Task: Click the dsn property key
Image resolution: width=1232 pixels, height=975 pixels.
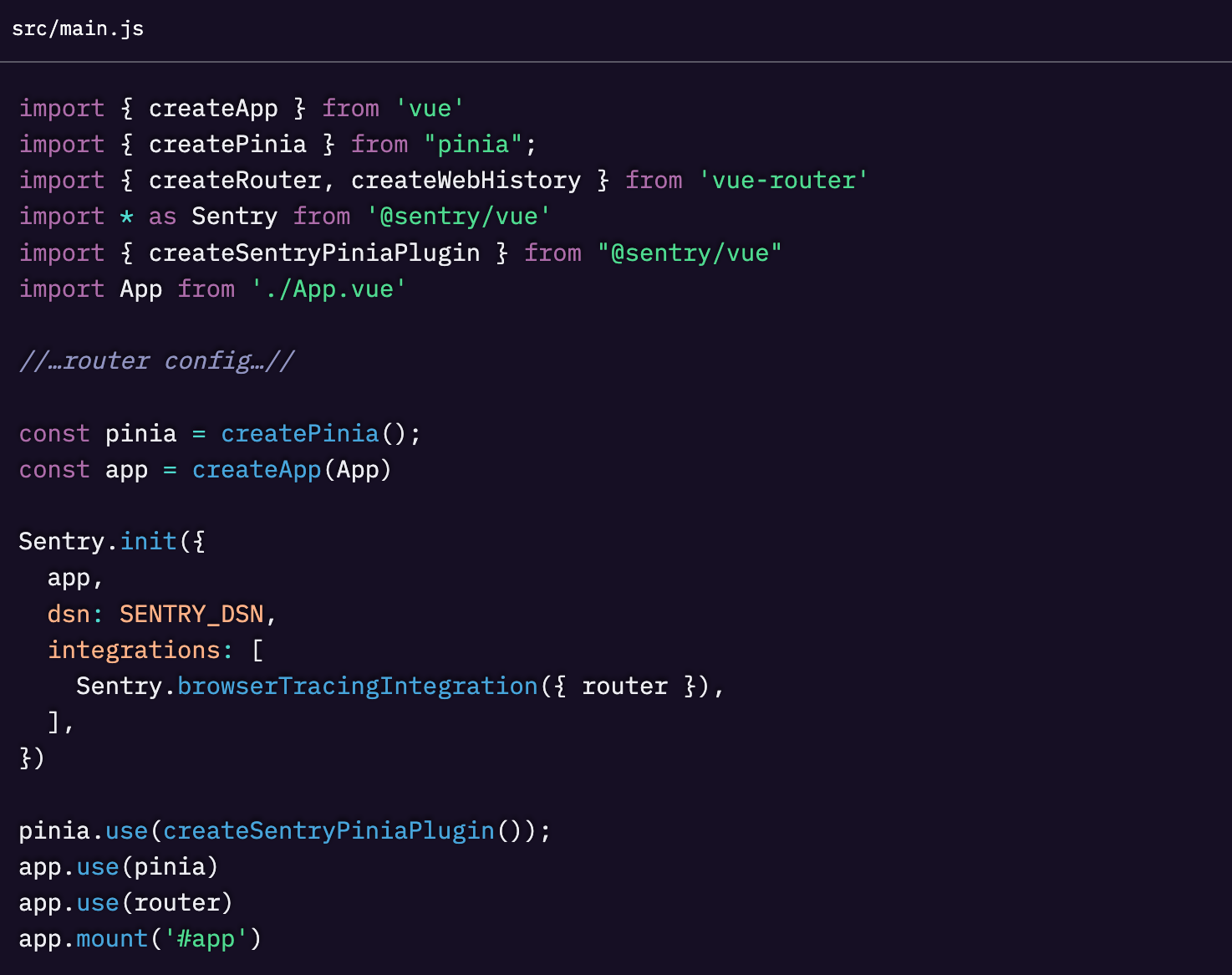Action: pyautogui.click(x=69, y=615)
